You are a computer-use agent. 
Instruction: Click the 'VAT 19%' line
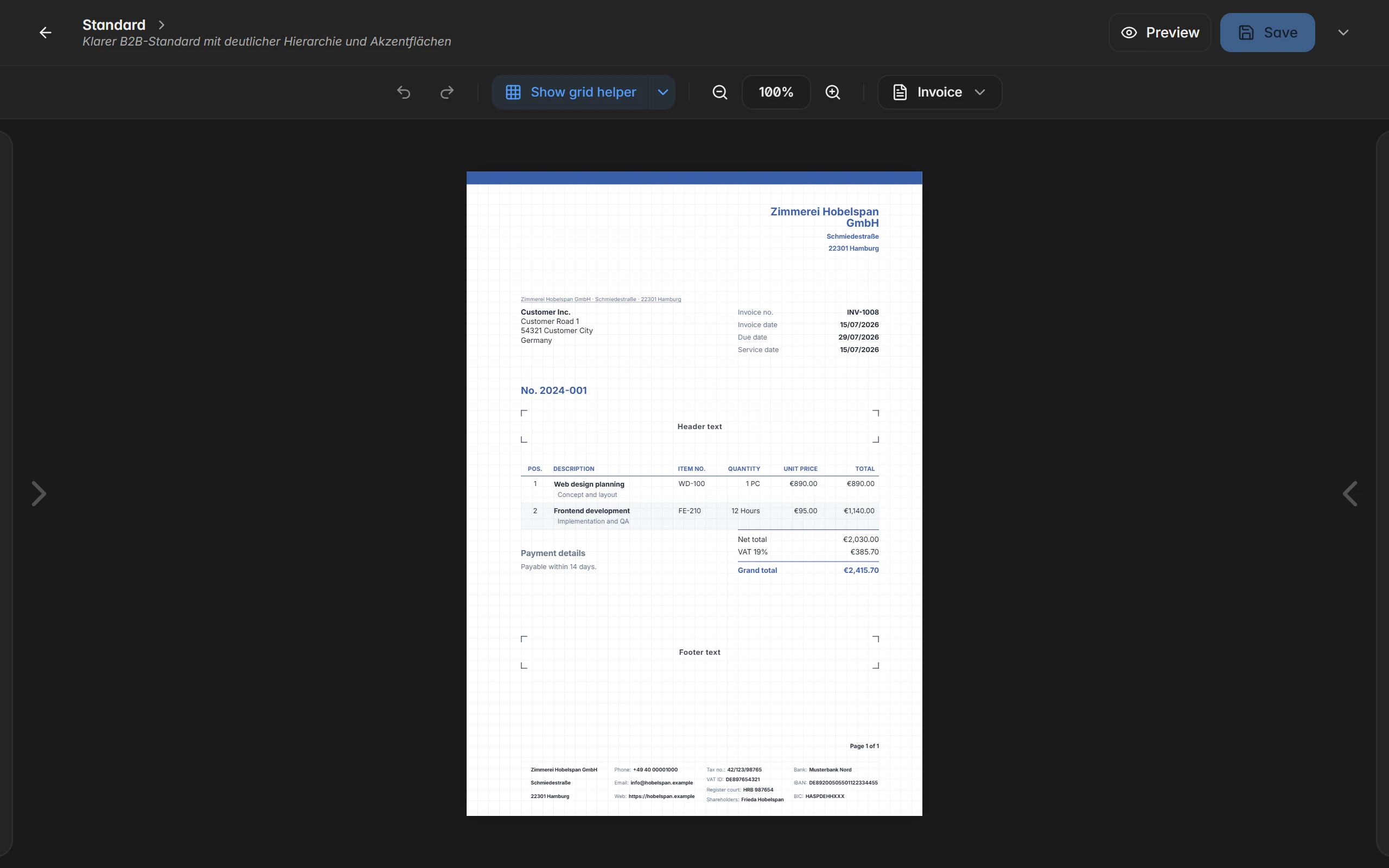tap(808, 552)
